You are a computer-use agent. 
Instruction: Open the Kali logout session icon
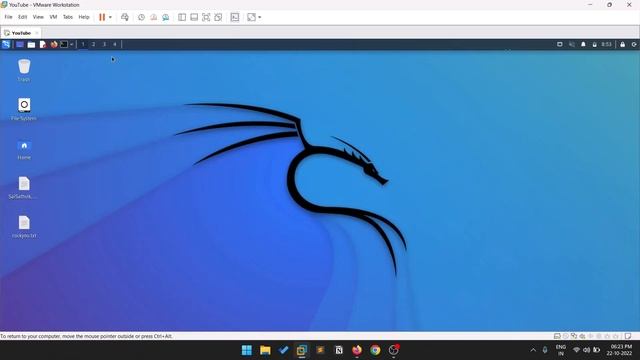(634, 44)
